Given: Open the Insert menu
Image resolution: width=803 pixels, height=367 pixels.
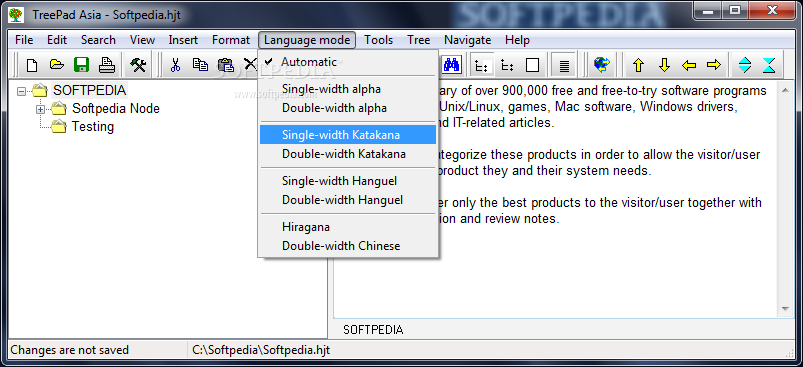Looking at the screenshot, I should pos(183,40).
